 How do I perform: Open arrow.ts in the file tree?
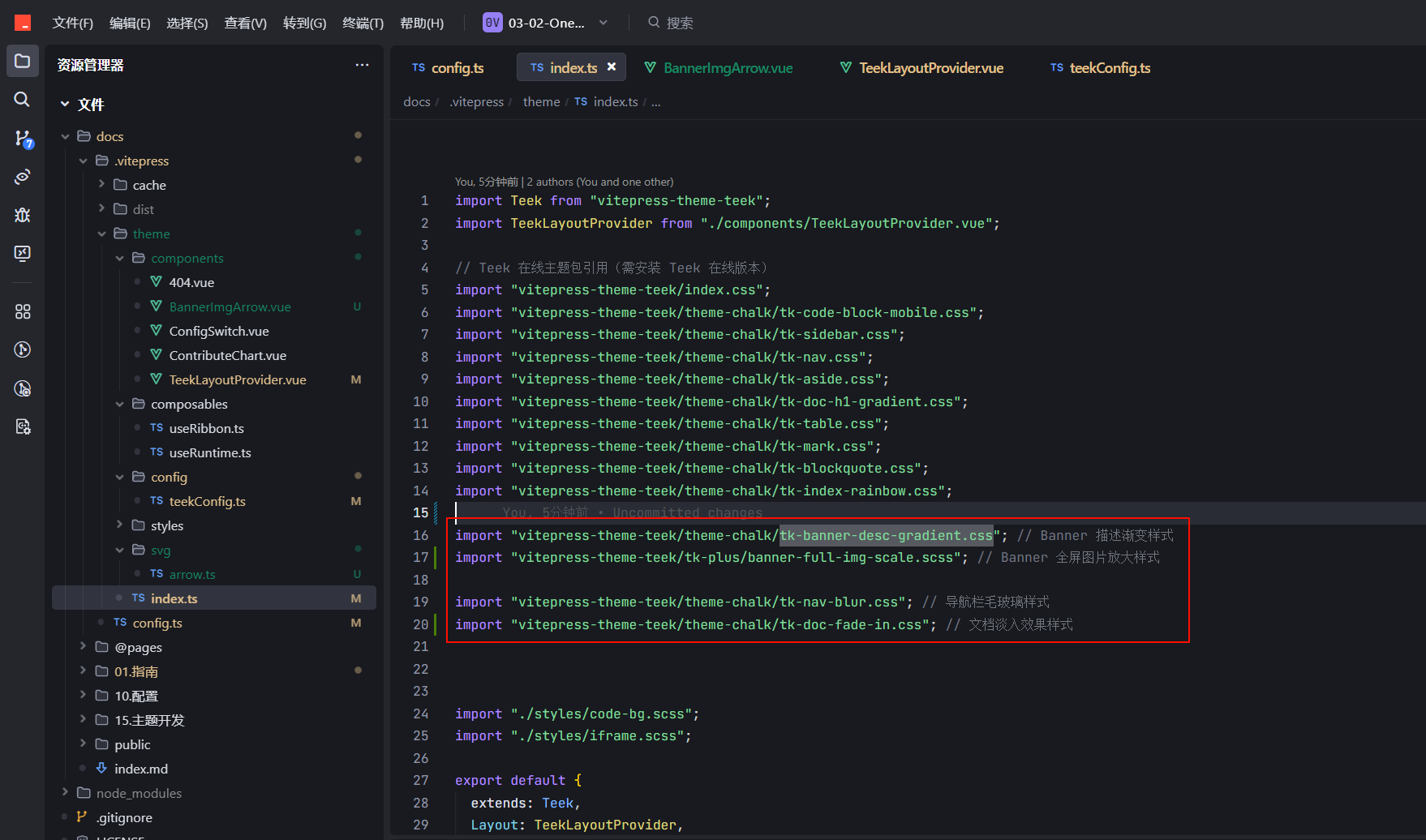[x=192, y=574]
